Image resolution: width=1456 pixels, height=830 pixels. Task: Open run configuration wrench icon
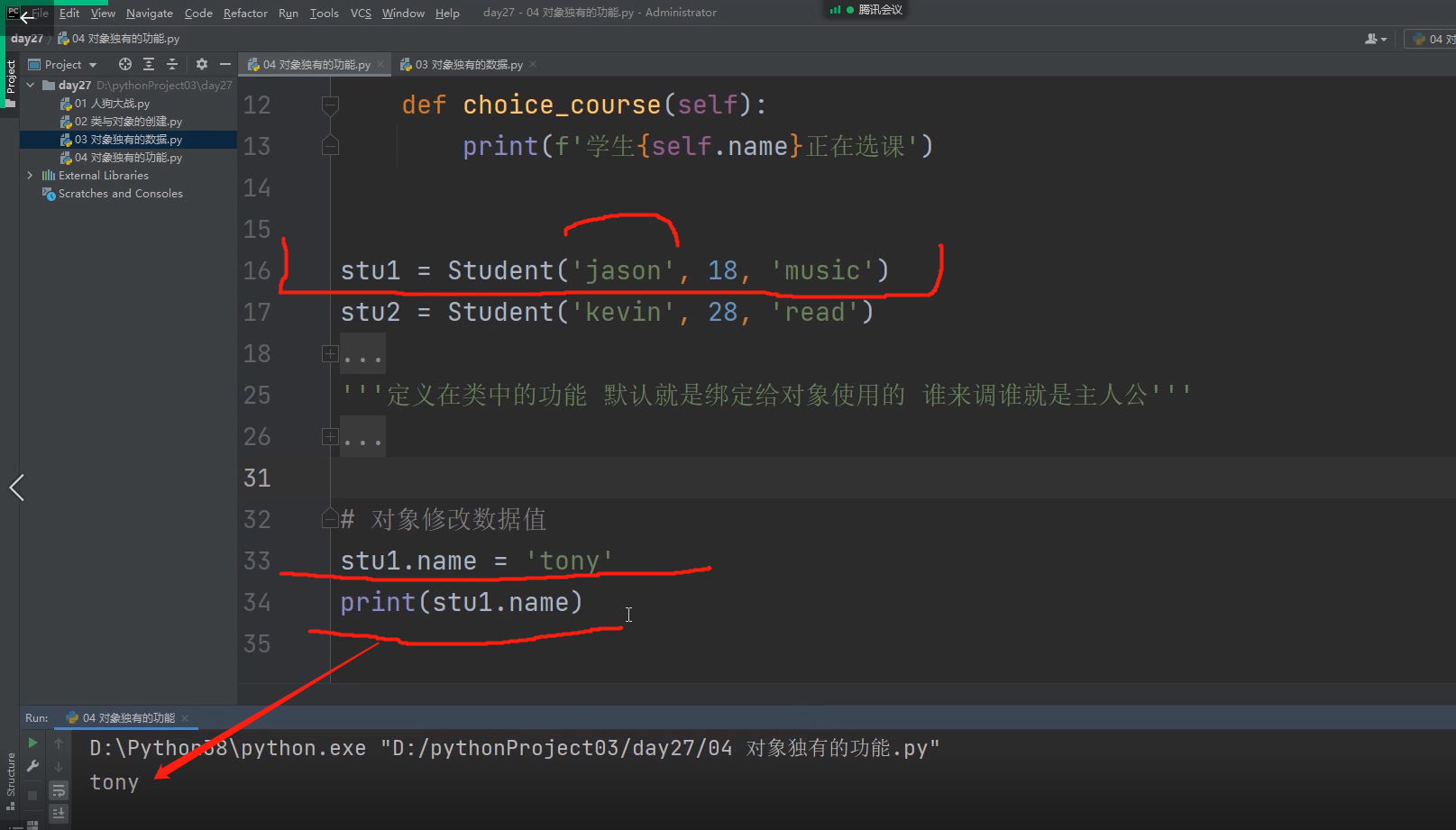click(32, 766)
